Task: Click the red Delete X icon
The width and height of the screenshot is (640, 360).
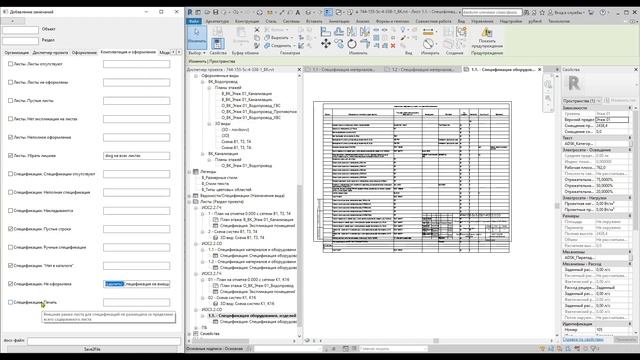Action: [393, 45]
